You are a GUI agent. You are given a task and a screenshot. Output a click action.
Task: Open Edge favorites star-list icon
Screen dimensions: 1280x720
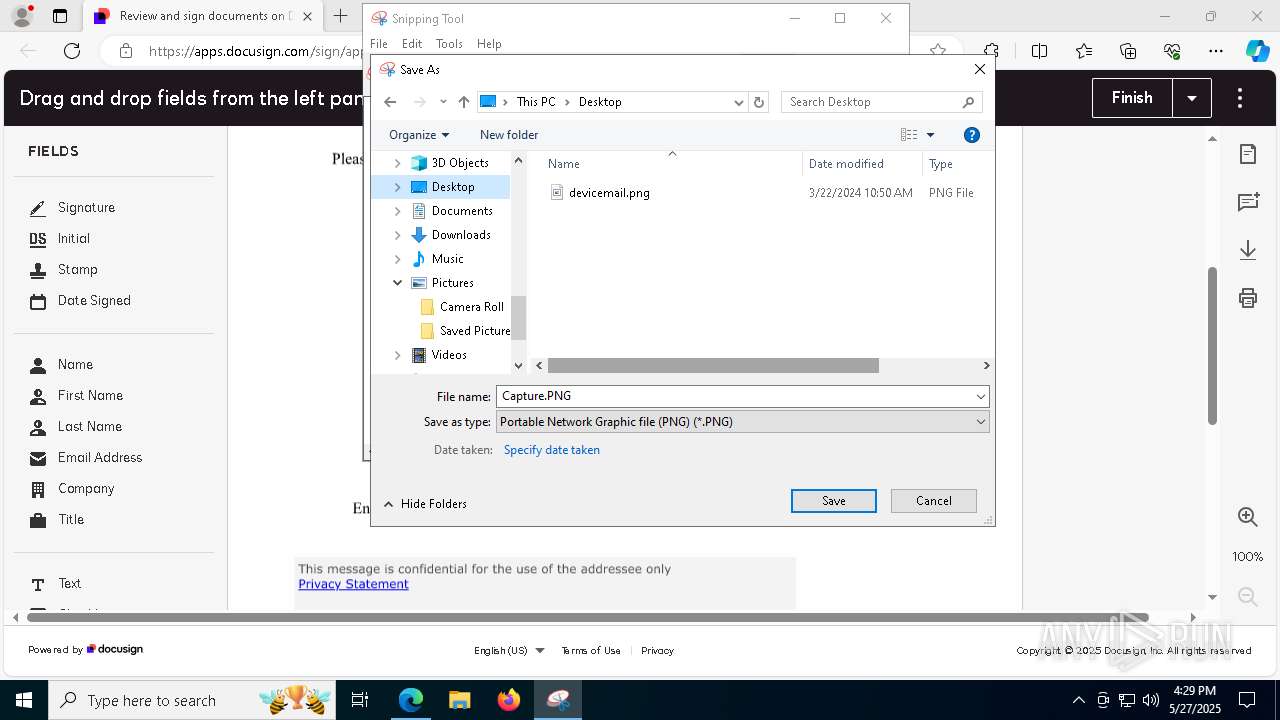[1084, 51]
